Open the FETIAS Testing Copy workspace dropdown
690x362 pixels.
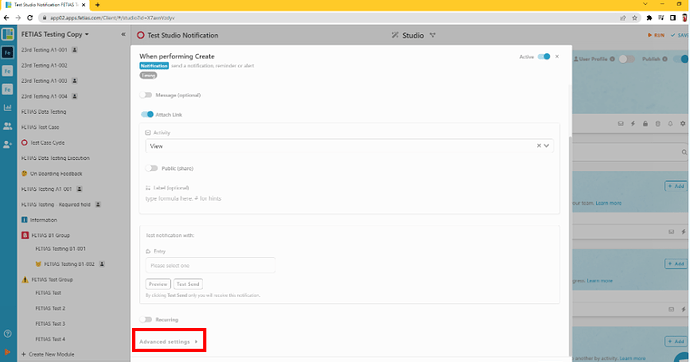(x=55, y=34)
